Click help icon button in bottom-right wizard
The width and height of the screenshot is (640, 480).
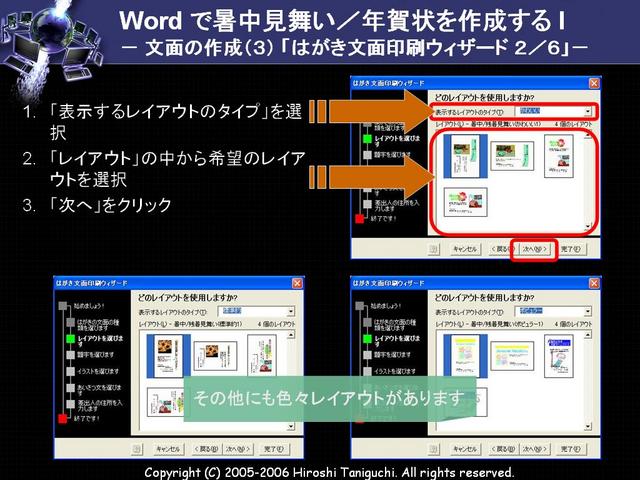433,449
